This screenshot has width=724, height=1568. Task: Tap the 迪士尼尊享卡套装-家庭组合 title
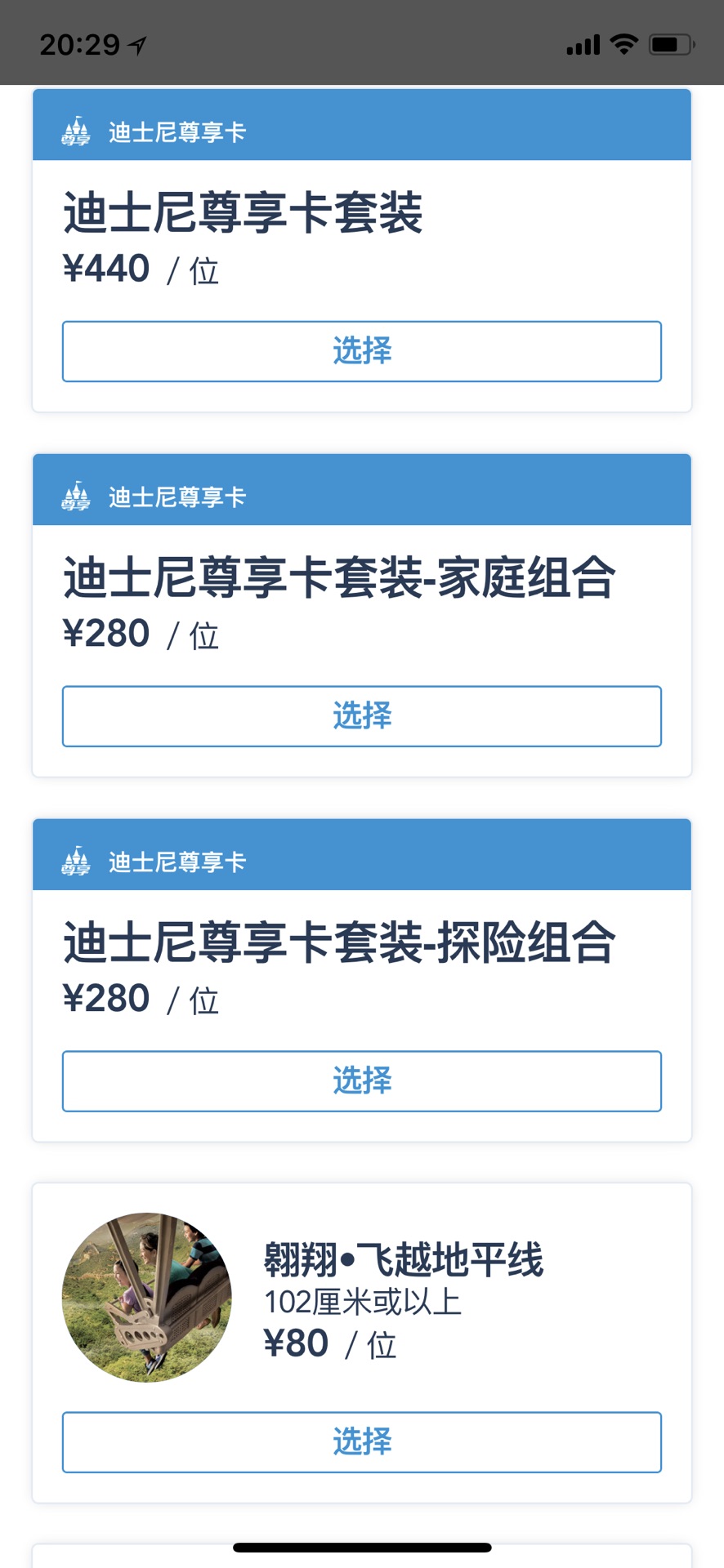[339, 578]
